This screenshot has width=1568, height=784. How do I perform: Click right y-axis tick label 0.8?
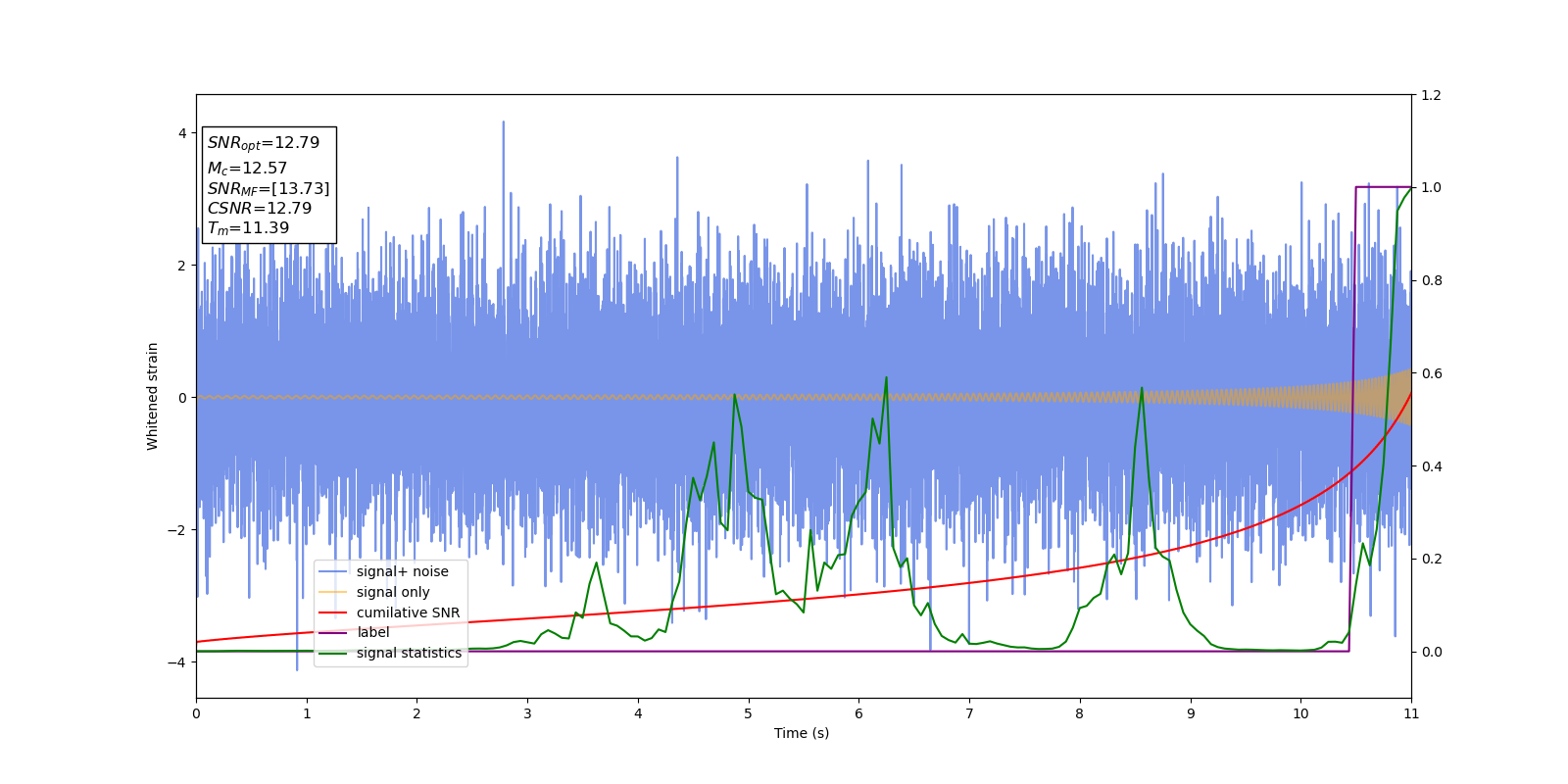point(1431,280)
